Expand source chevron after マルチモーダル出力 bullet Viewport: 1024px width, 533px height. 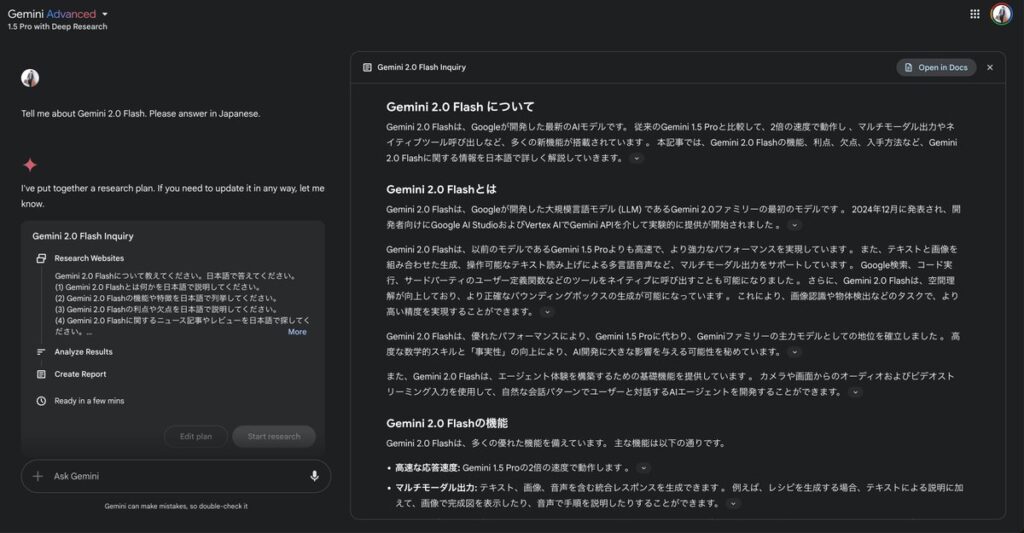click(x=732, y=504)
